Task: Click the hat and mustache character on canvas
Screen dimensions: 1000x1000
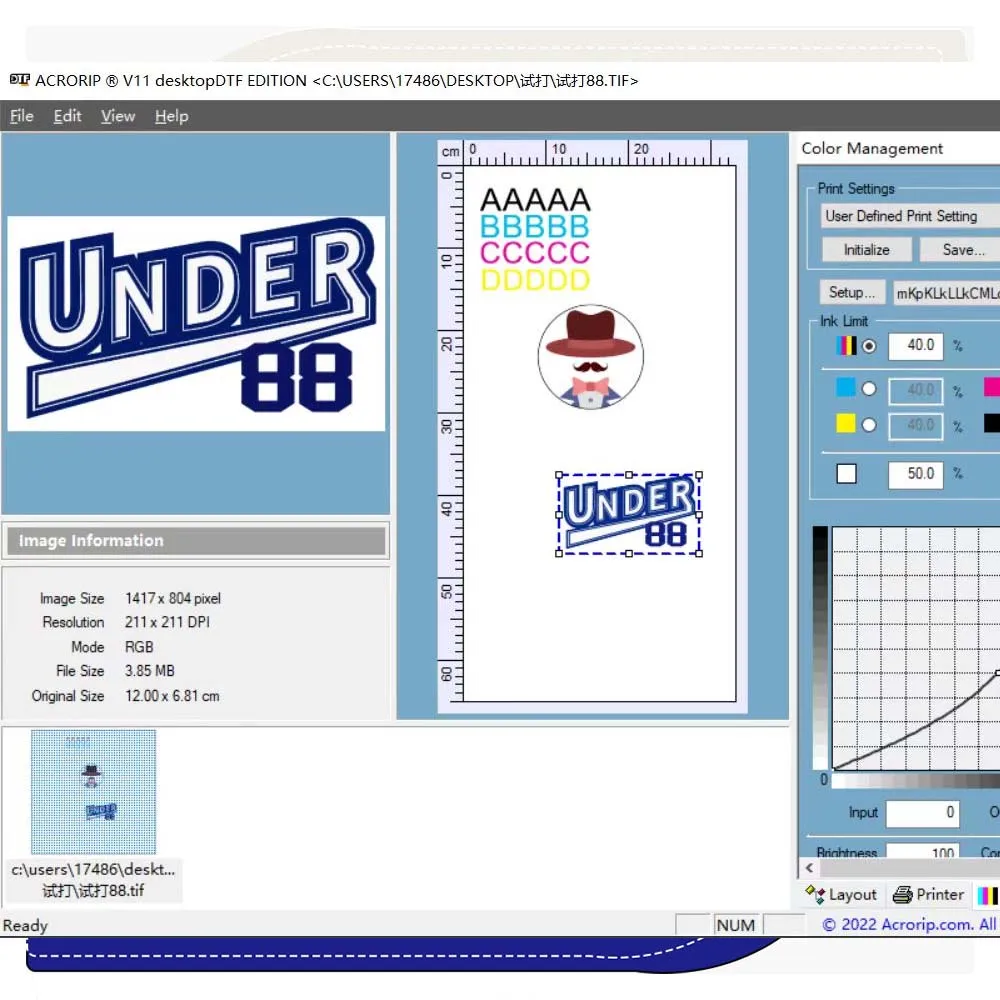Action: coord(591,357)
